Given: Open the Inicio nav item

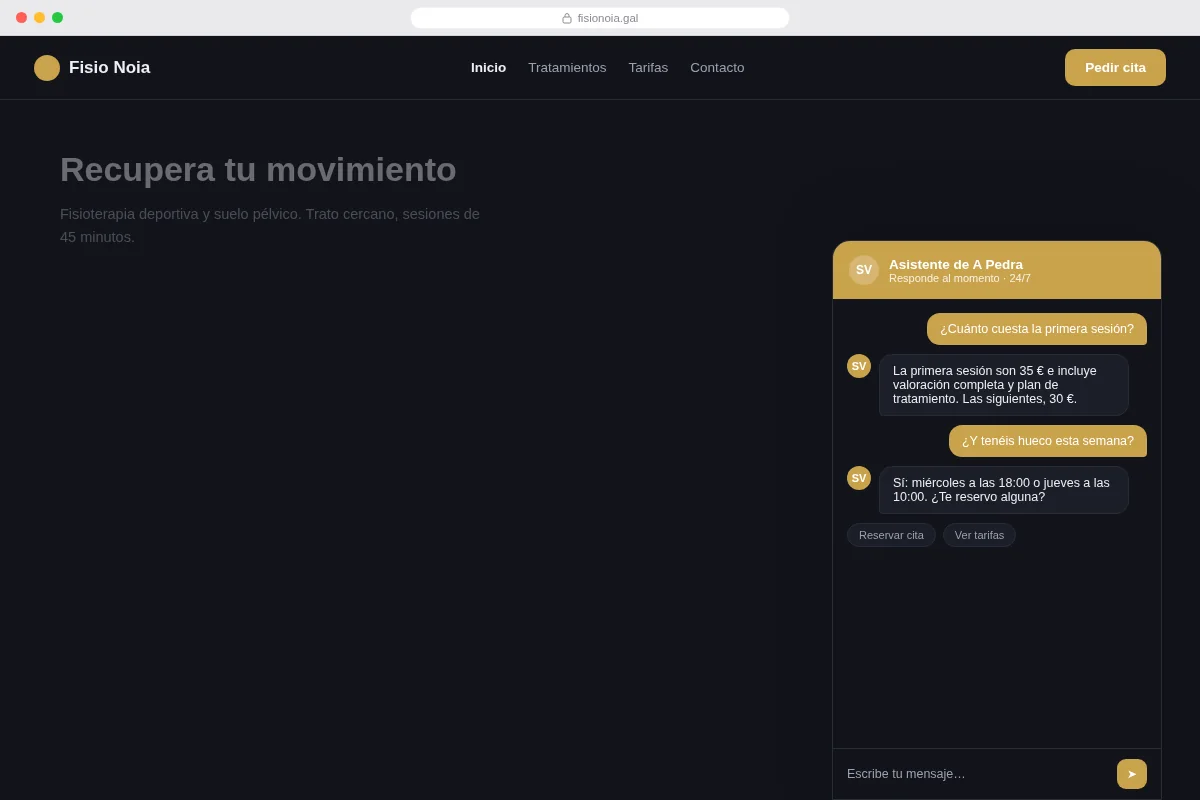Looking at the screenshot, I should (x=488, y=68).
